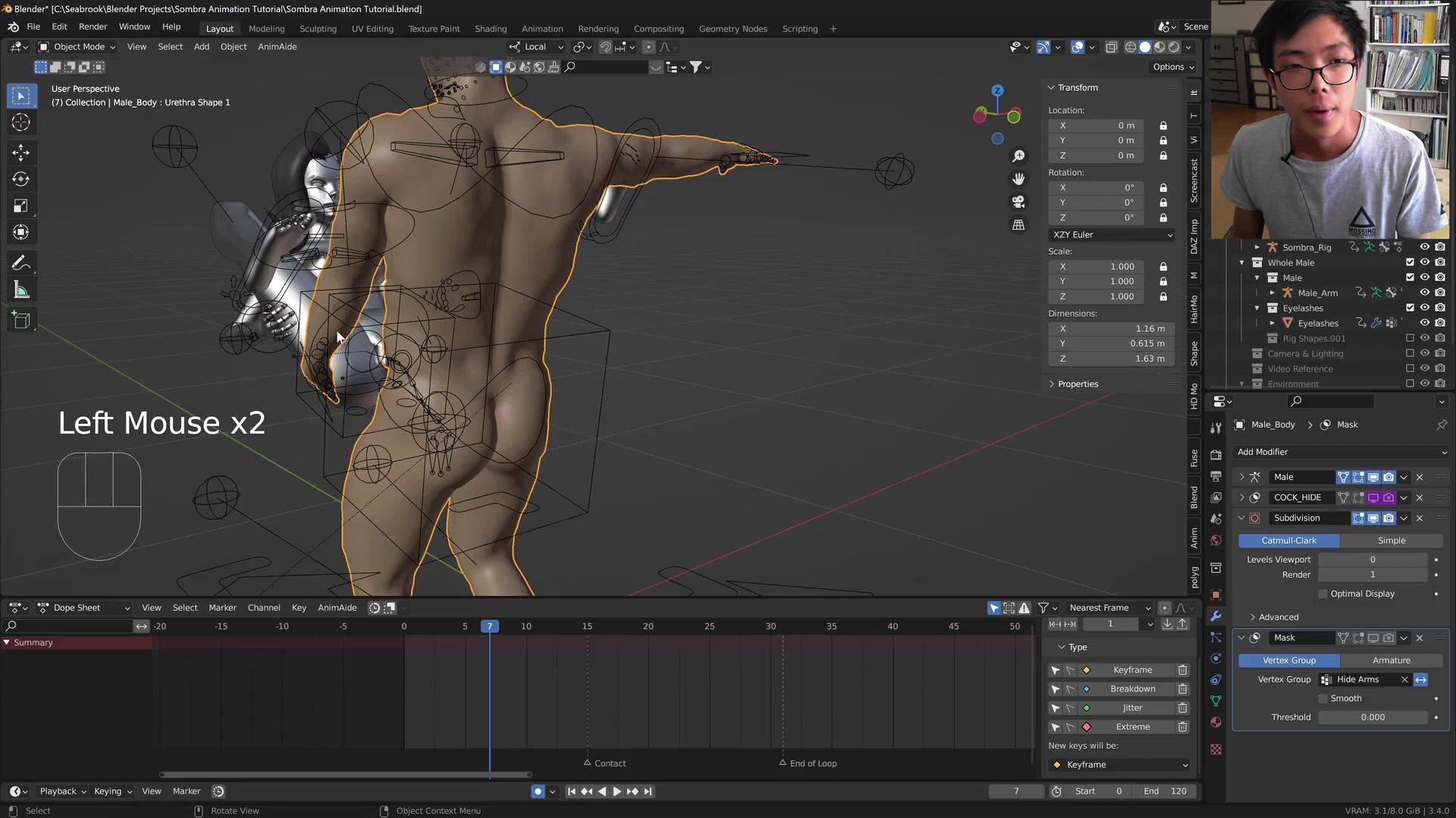This screenshot has width=1456, height=818.
Task: Select the Armature mask mode button
Action: [x=1391, y=660]
